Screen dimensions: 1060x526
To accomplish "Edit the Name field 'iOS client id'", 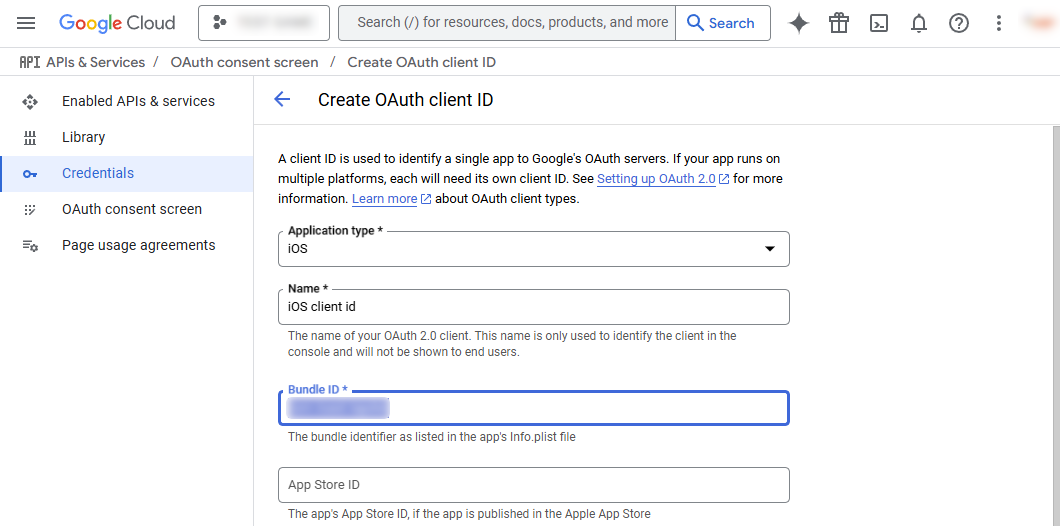I will coord(534,307).
